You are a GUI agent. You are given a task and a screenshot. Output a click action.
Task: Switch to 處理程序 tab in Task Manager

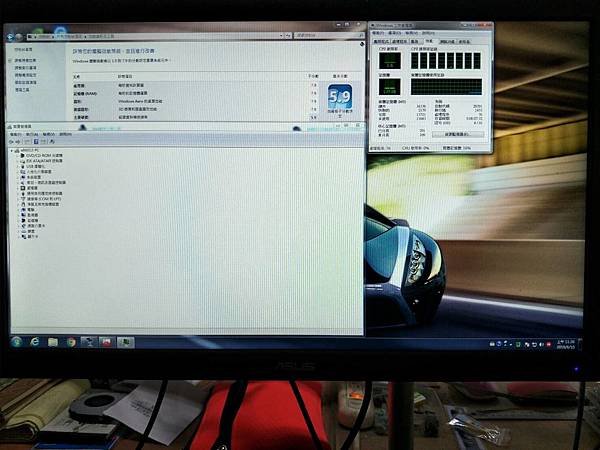(399, 41)
